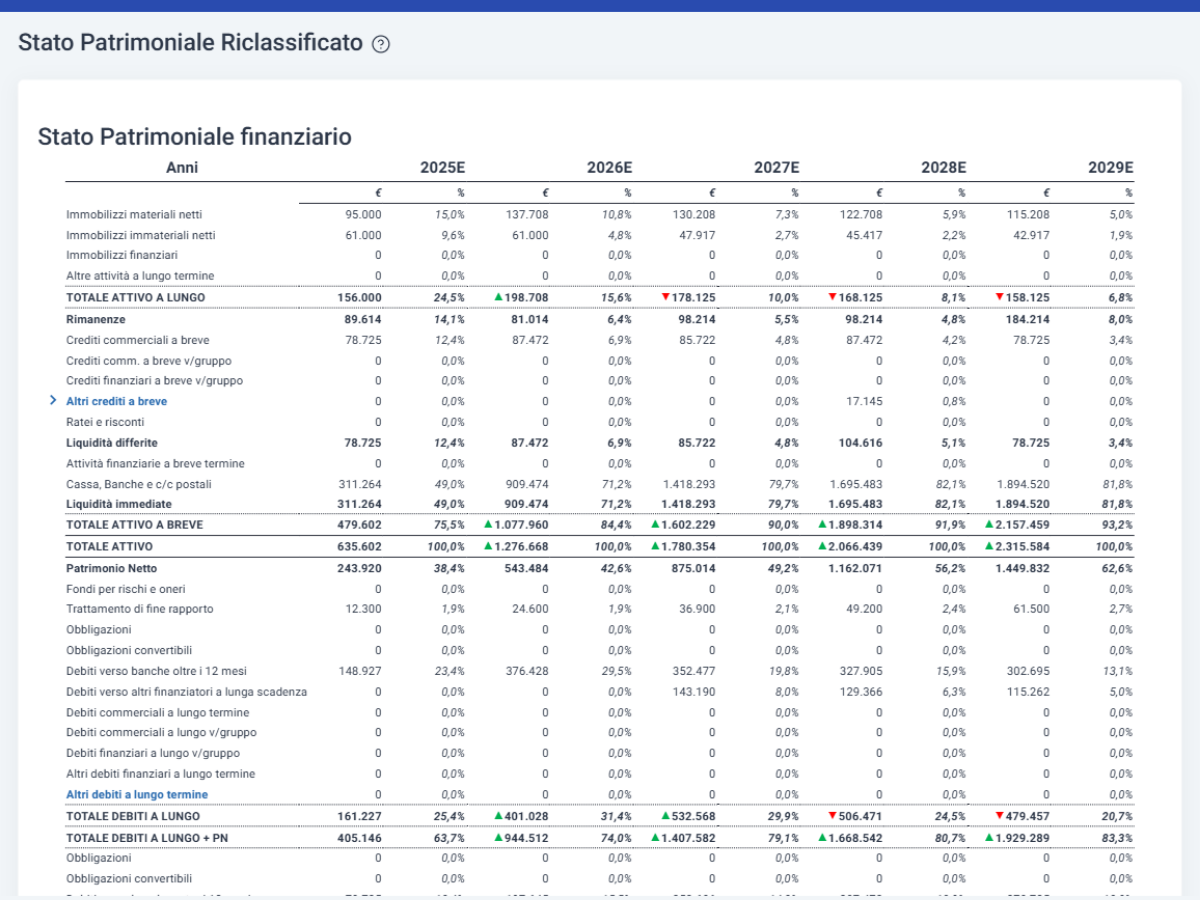Click the 137.708 materiali value in 2026E
This screenshot has height=900, width=1200.
pyautogui.click(x=526, y=215)
